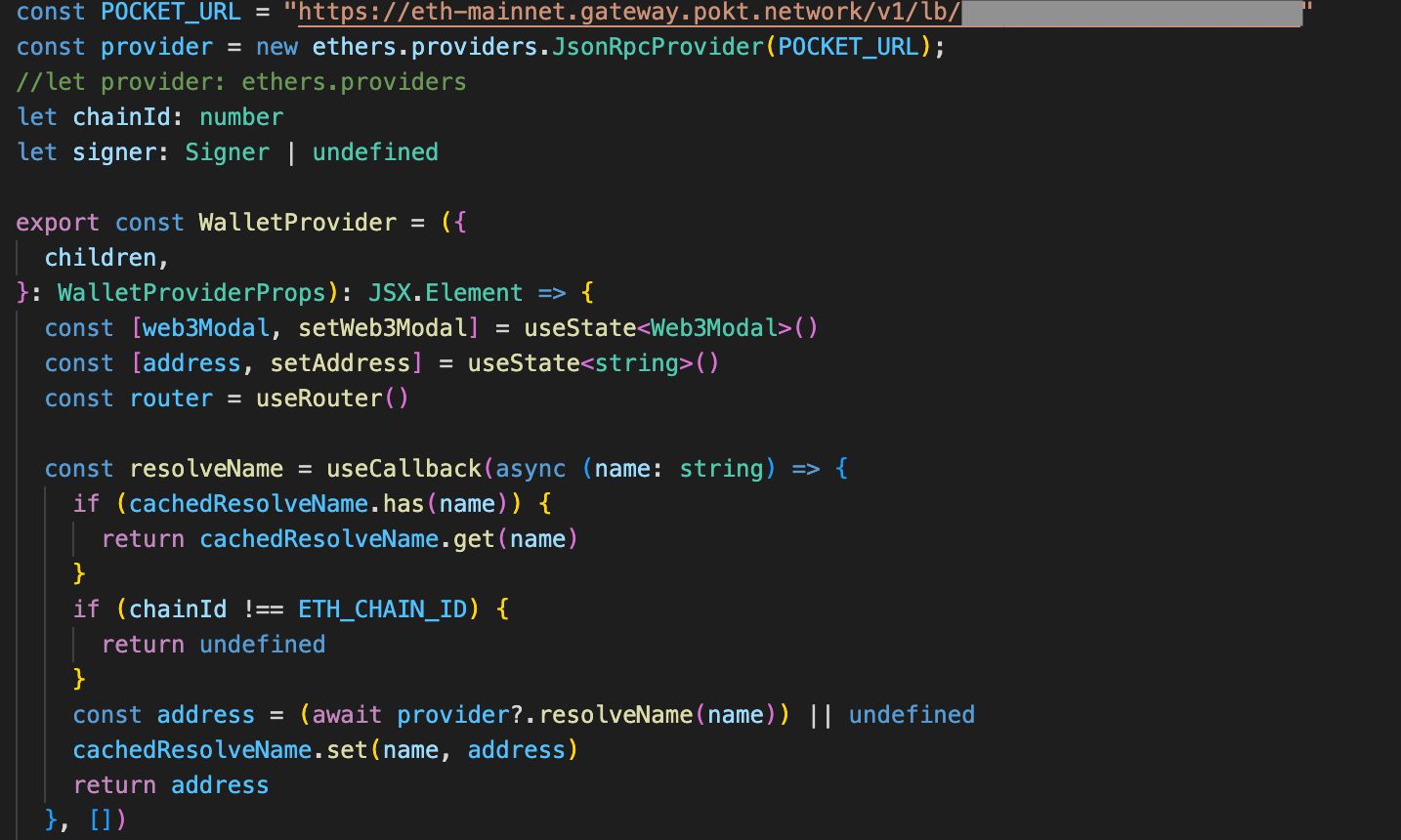The image size is (1401, 840).
Task: Click 'POCKET_URL' inside the JsonRpcProvider parentheses
Action: (849, 47)
